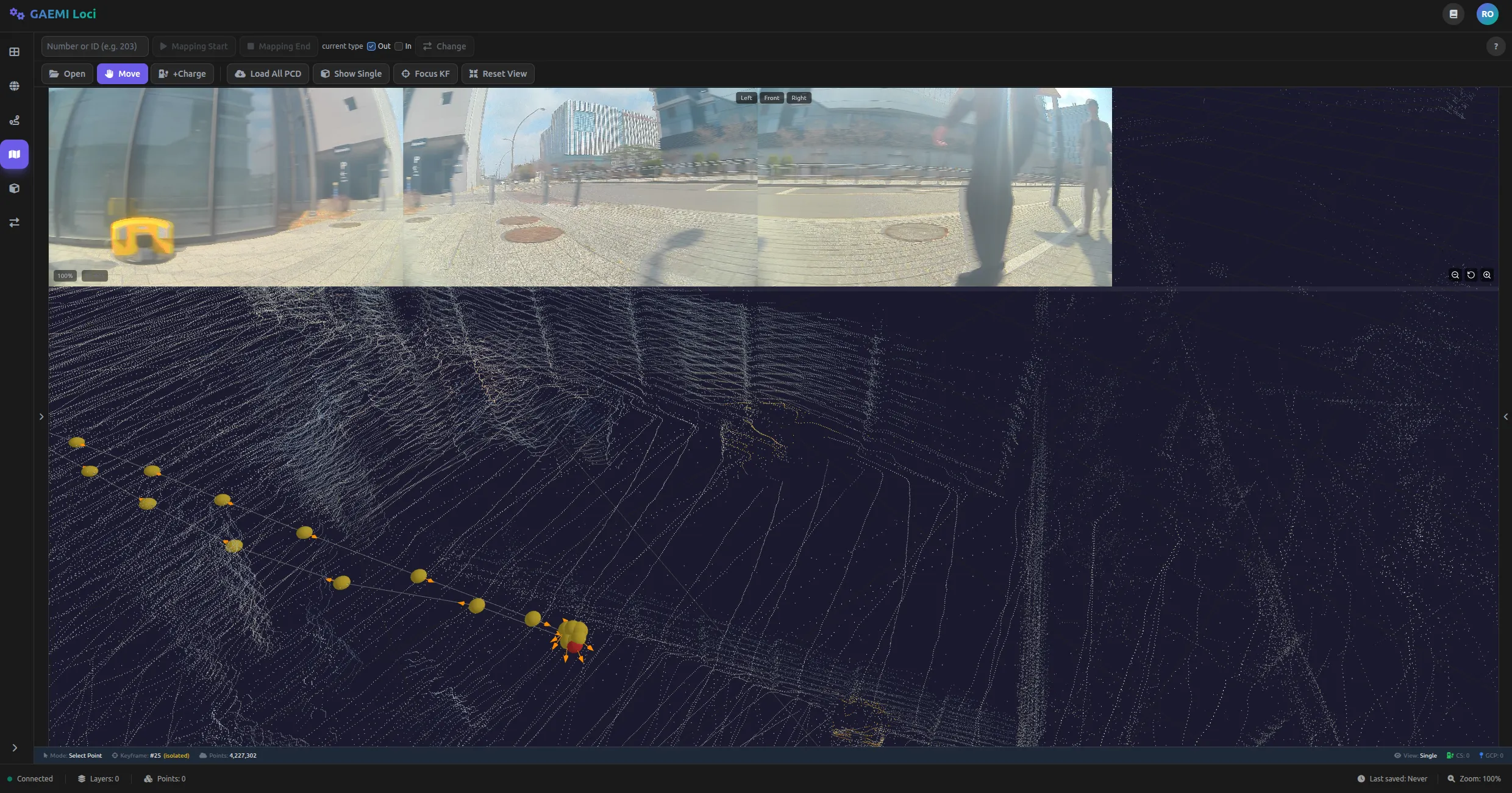Open the grid dashboard sidebar icon
The image size is (1512, 793).
15,52
